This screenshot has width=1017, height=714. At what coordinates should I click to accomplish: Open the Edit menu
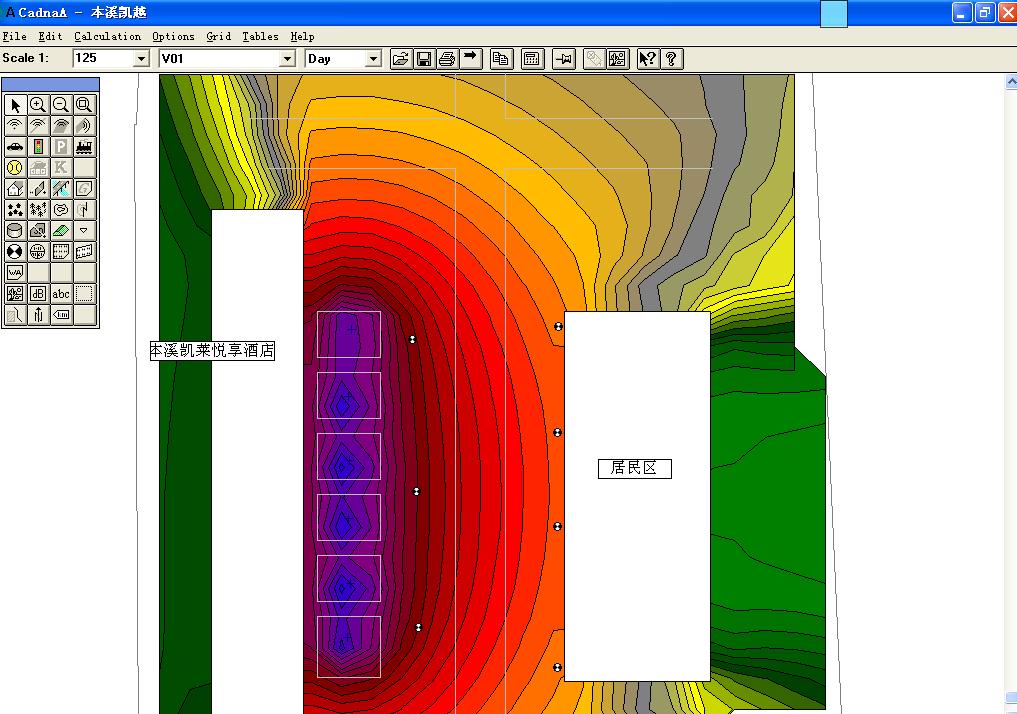(51, 36)
